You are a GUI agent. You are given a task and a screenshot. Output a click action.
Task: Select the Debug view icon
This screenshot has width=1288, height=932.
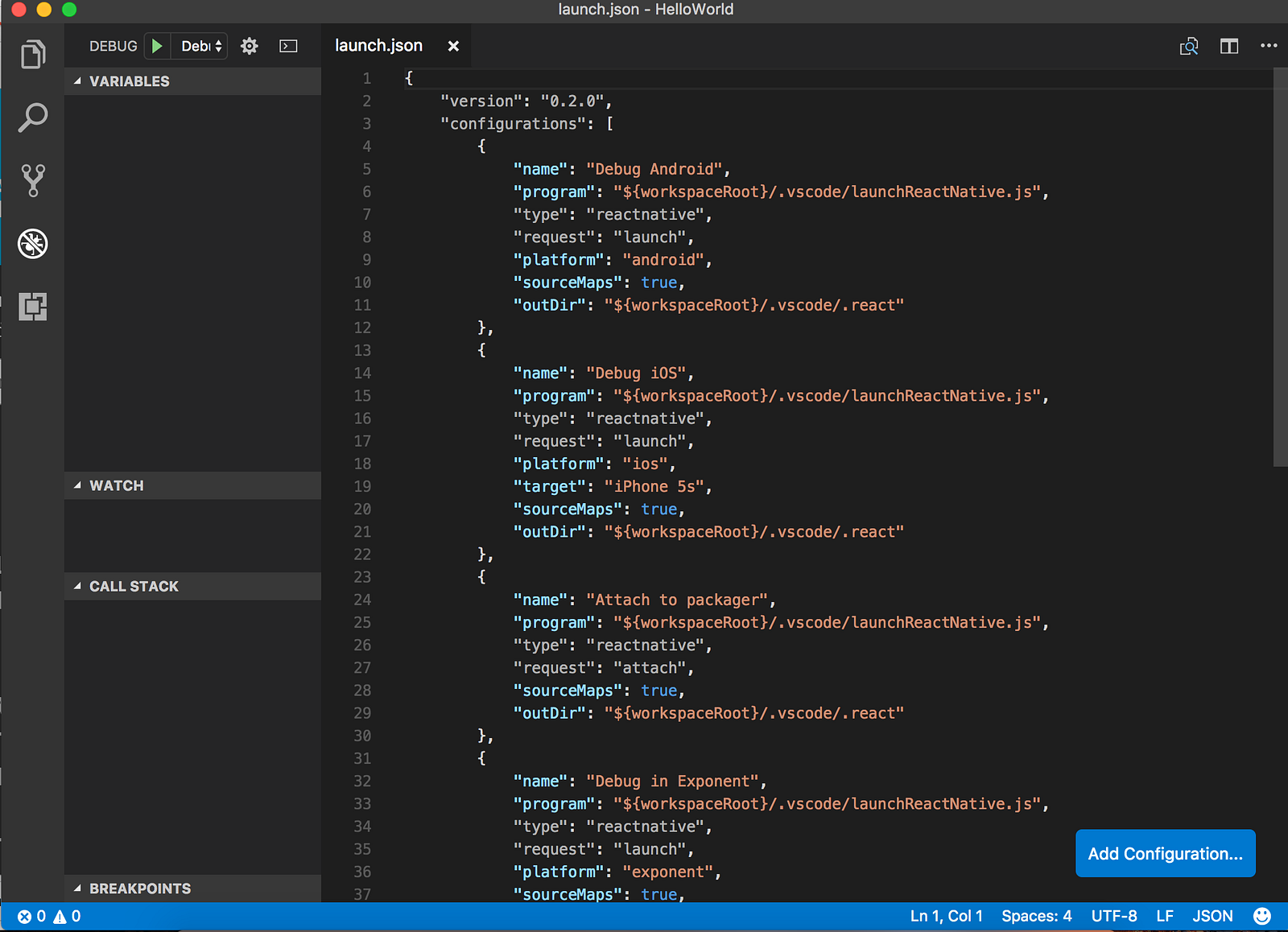pos(33,243)
